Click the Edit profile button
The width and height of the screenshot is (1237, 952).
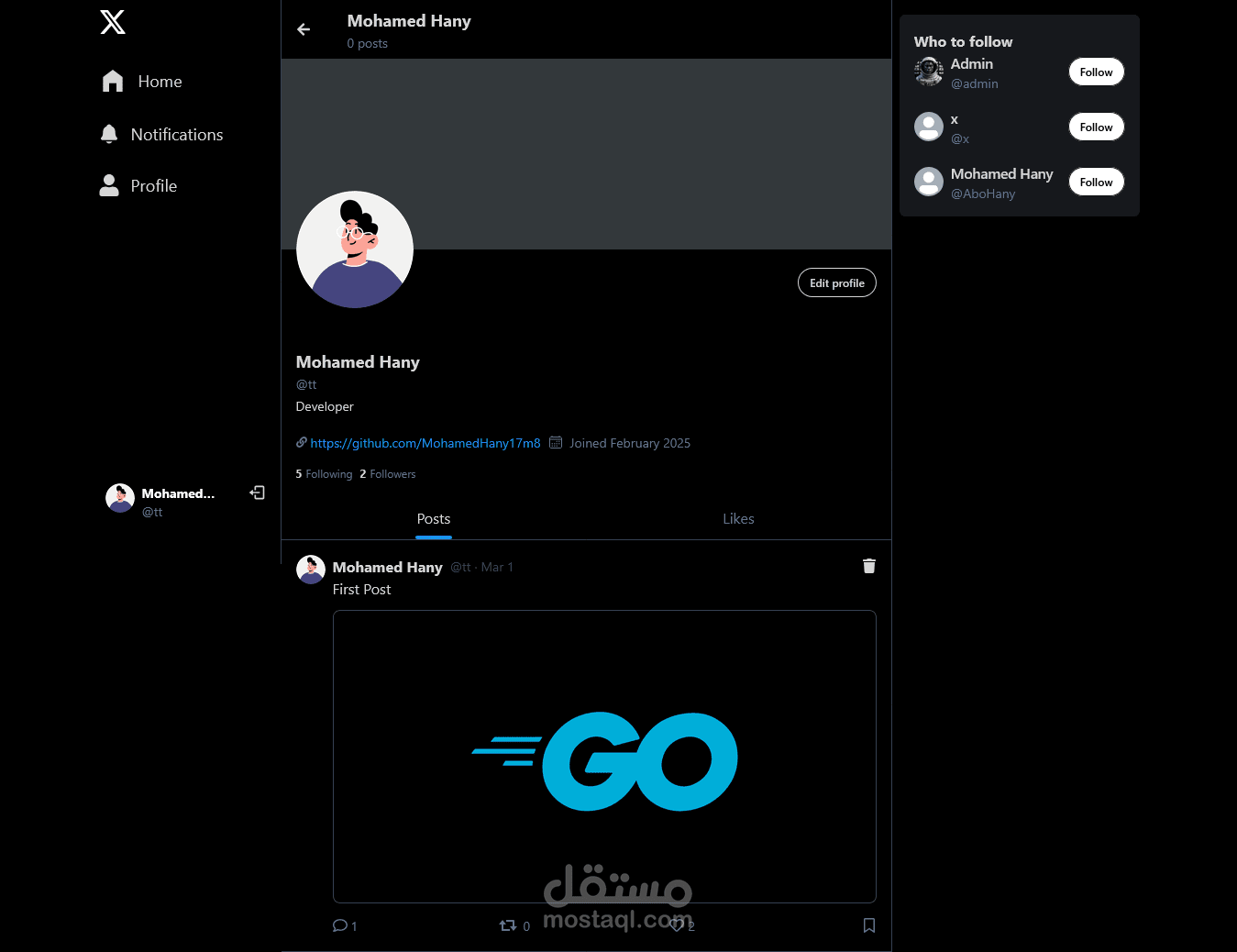837,282
